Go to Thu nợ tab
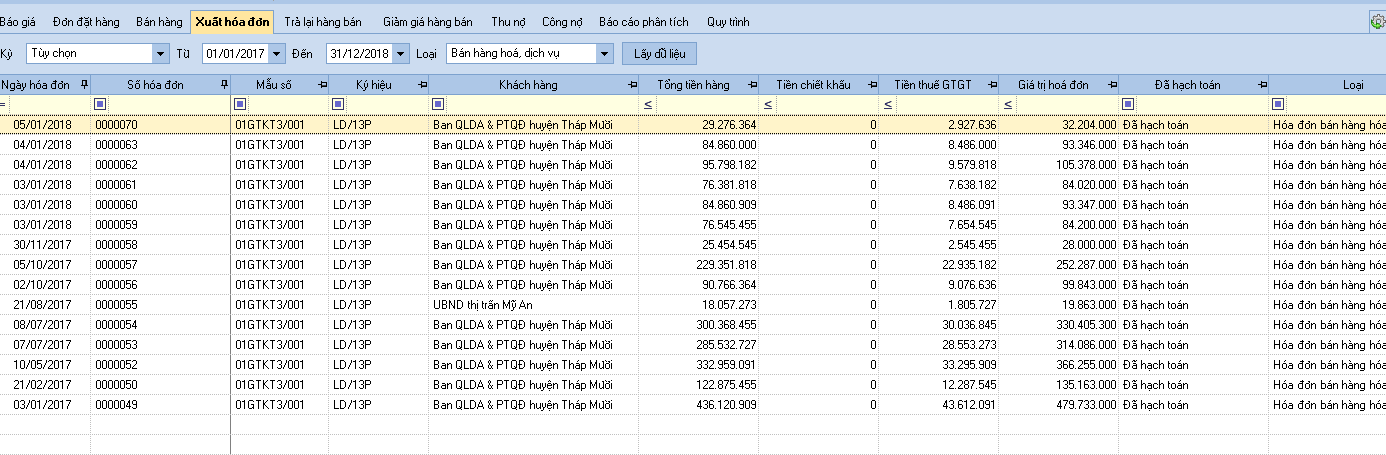 coord(508,21)
